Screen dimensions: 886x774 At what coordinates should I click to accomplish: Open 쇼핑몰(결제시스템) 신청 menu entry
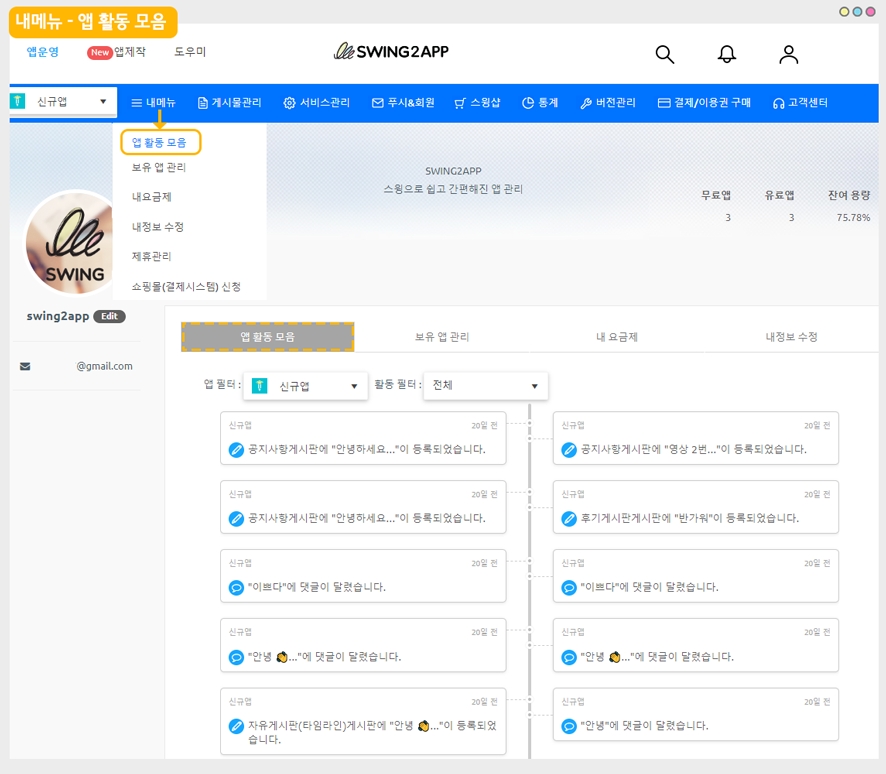tap(186, 287)
